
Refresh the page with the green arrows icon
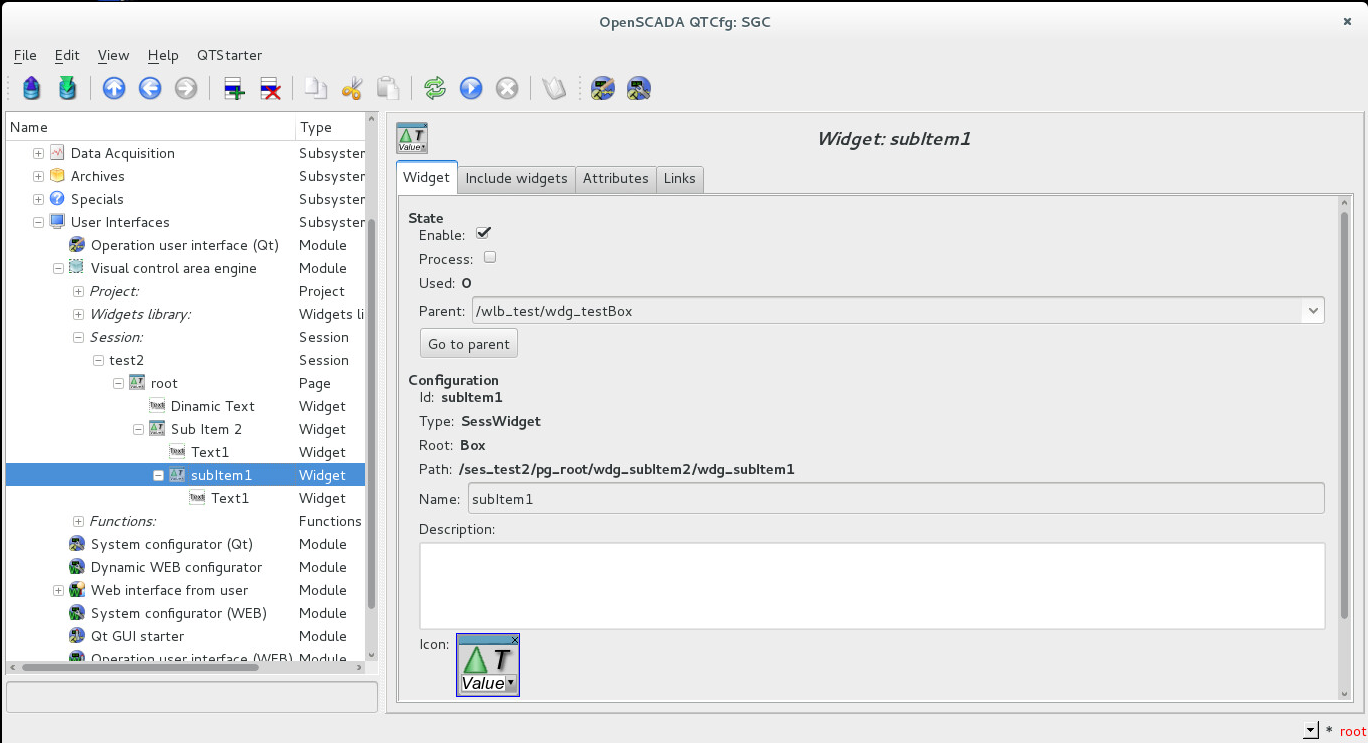pyautogui.click(x=435, y=89)
